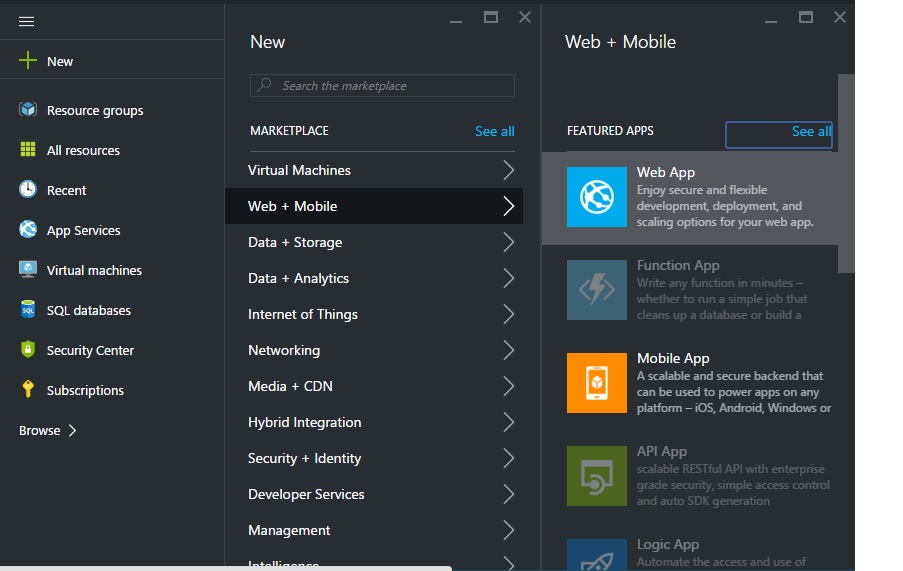Click the Subscriptions key icon
The width and height of the screenshot is (903, 571).
pyautogui.click(x=28, y=389)
